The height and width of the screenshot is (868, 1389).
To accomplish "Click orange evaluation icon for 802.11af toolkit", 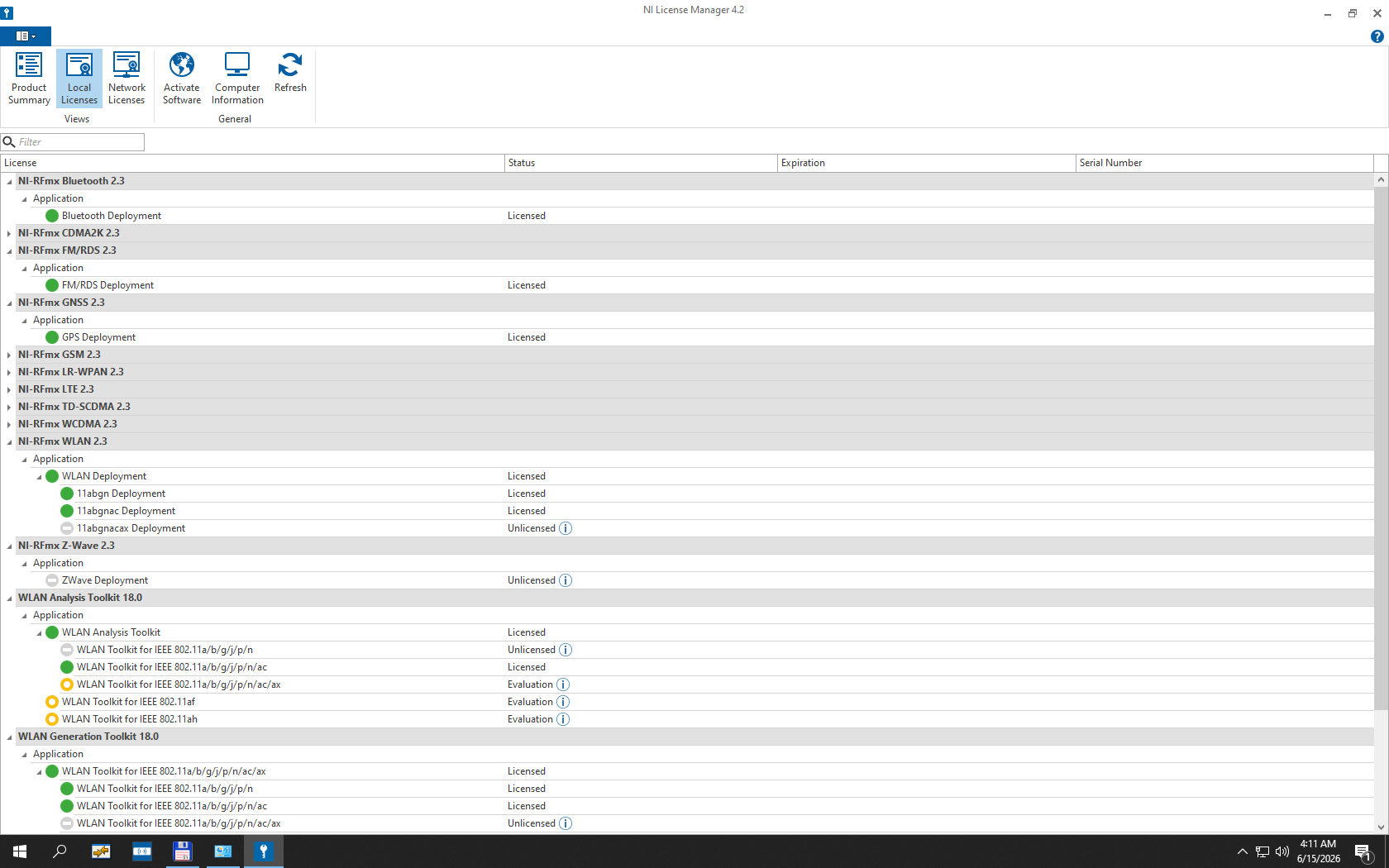I will pos(52,702).
